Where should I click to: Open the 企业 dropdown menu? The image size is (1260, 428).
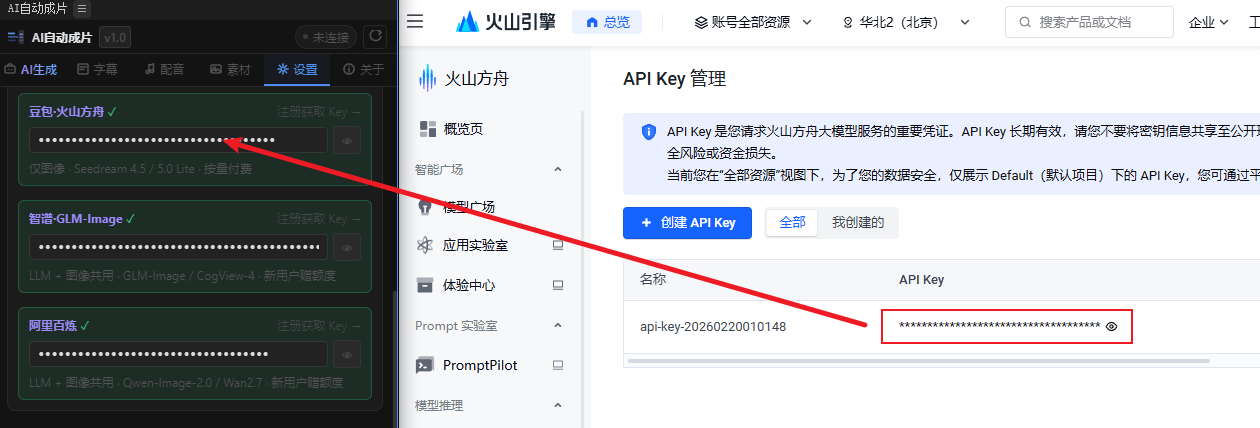[x=1209, y=21]
